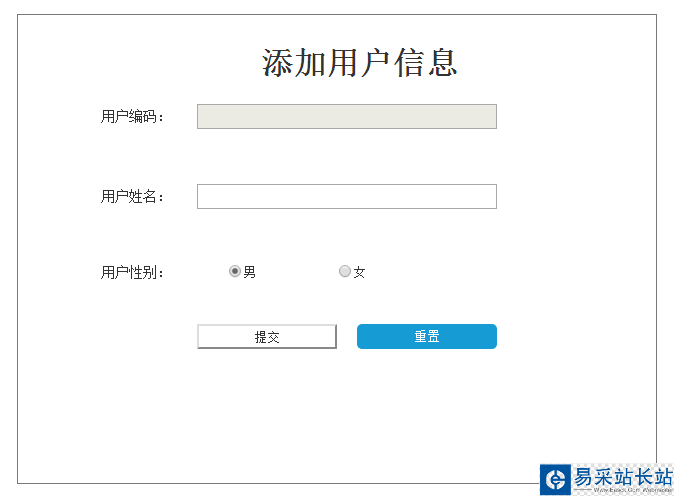Viewport: 674px width, 496px height.
Task: Click the 易采站长站 logo icon
Action: click(556, 479)
